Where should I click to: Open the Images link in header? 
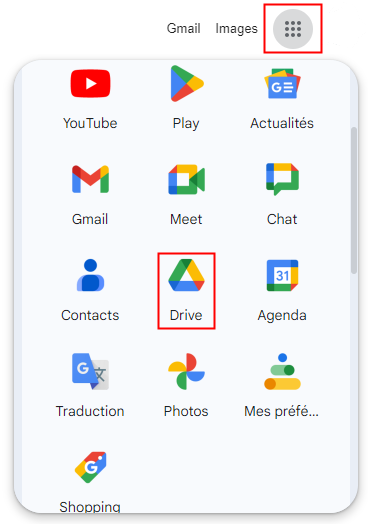[236, 28]
